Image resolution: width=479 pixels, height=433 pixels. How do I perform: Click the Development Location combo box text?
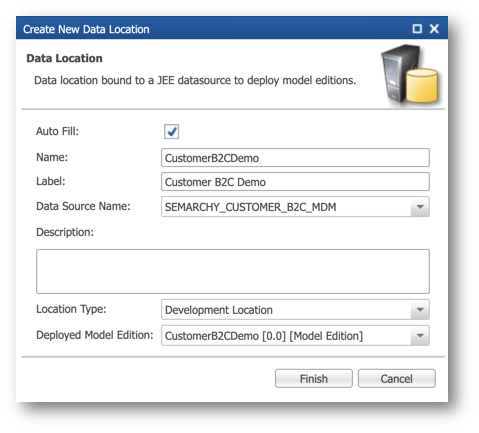tap(219, 310)
